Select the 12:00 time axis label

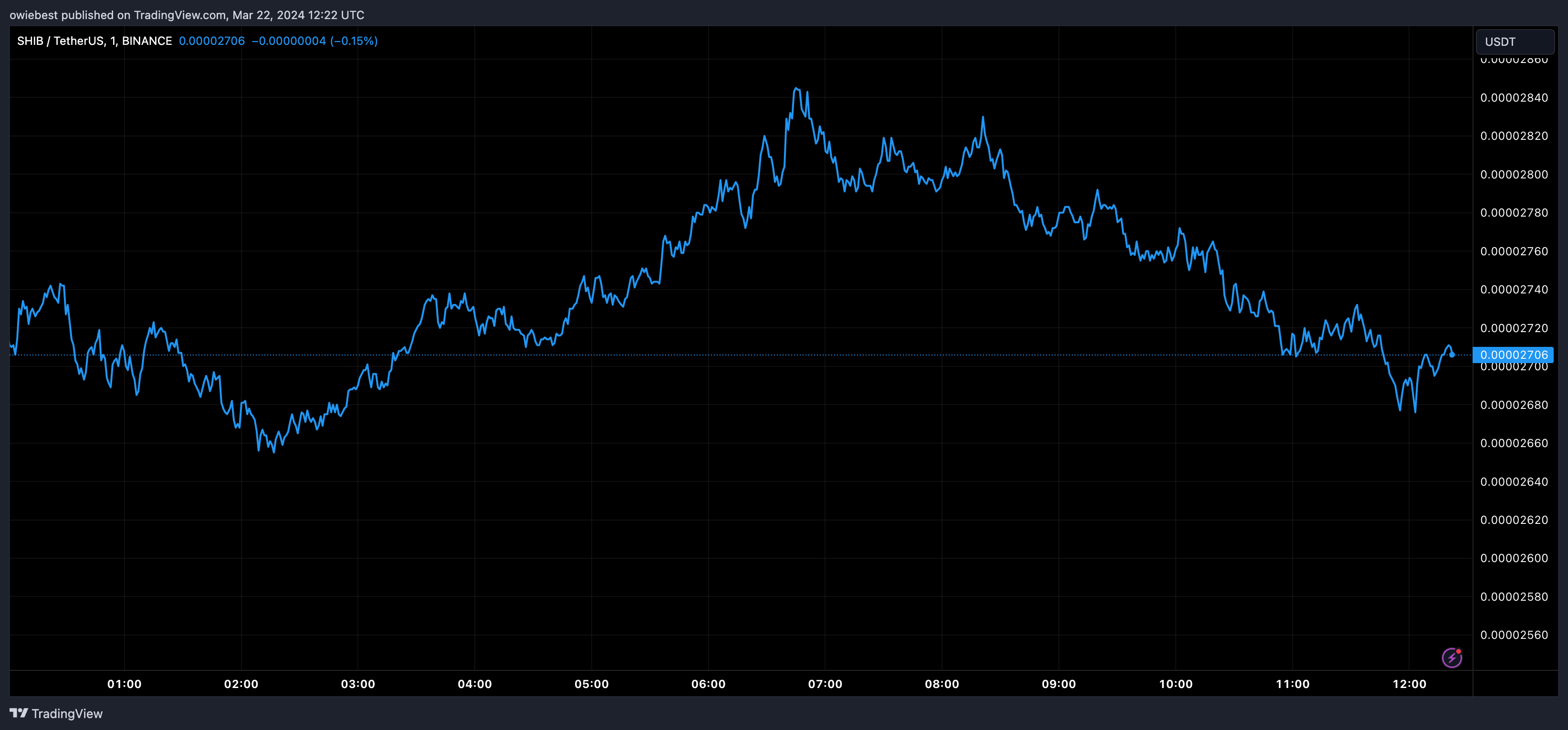pos(1409,684)
